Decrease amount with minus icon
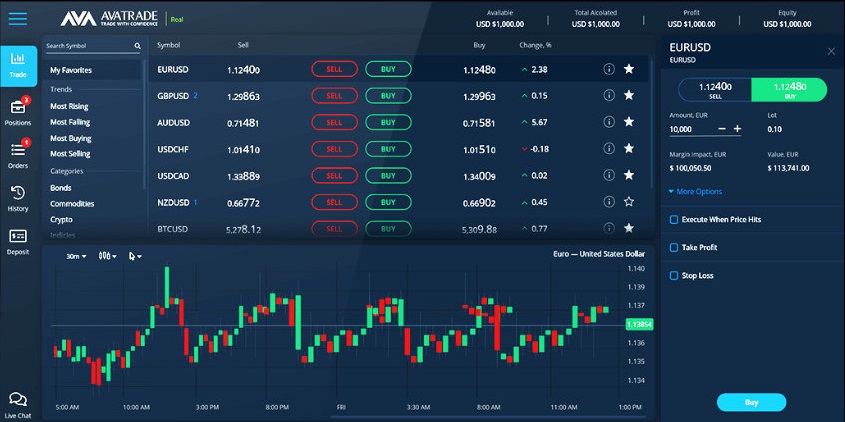Screen dimensions: 845x422 [722, 129]
